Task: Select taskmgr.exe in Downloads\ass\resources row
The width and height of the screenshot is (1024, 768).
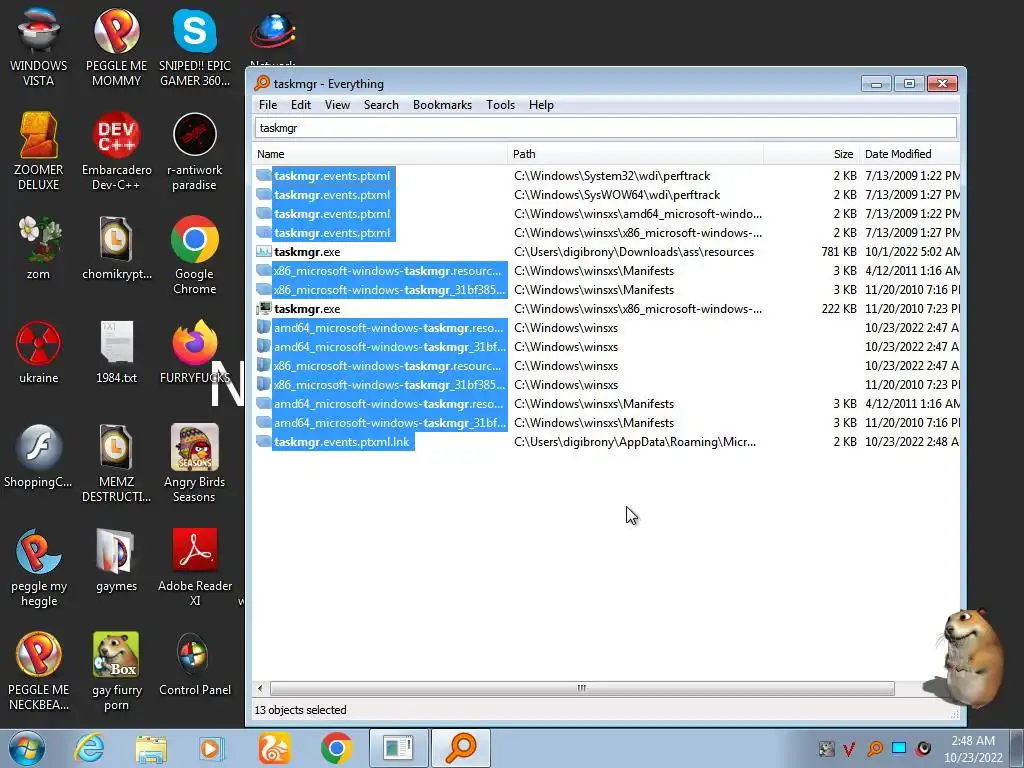Action: pyautogui.click(x=607, y=252)
